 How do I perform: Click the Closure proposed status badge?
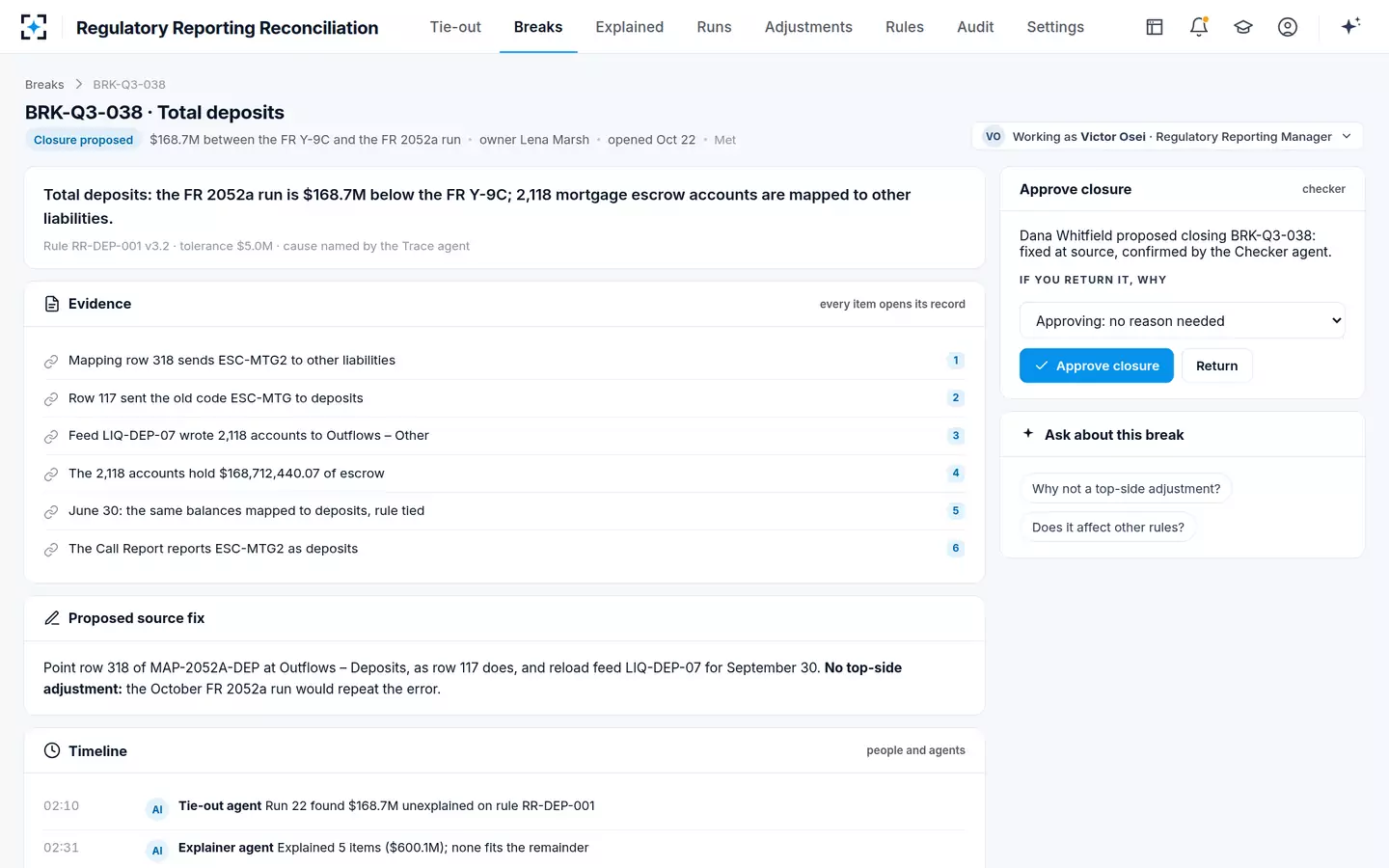tap(83, 140)
